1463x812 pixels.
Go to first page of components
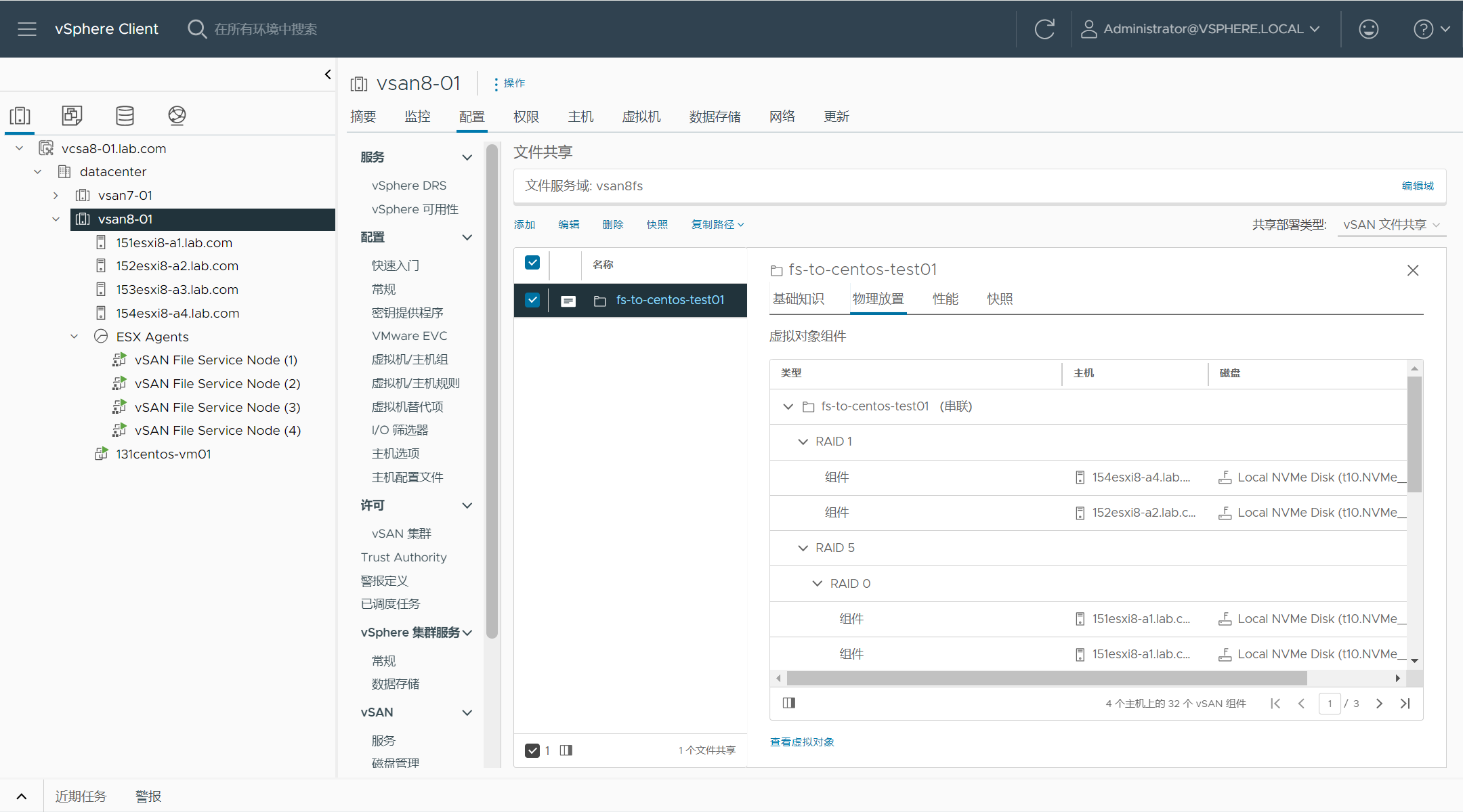1275,704
